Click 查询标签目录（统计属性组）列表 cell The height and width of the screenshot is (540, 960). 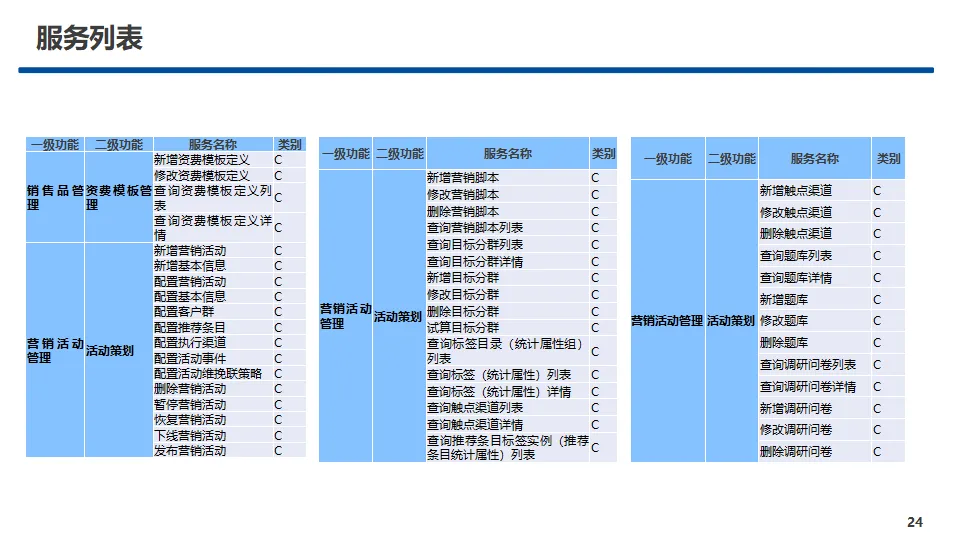tap(508, 351)
